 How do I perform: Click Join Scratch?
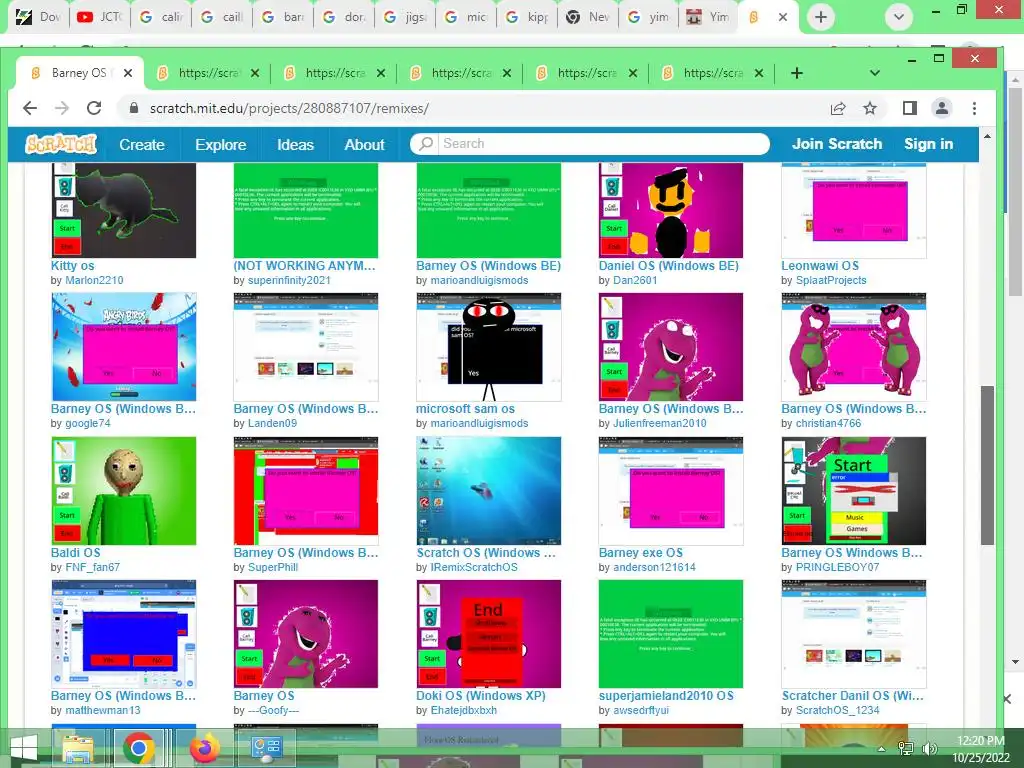tap(837, 144)
